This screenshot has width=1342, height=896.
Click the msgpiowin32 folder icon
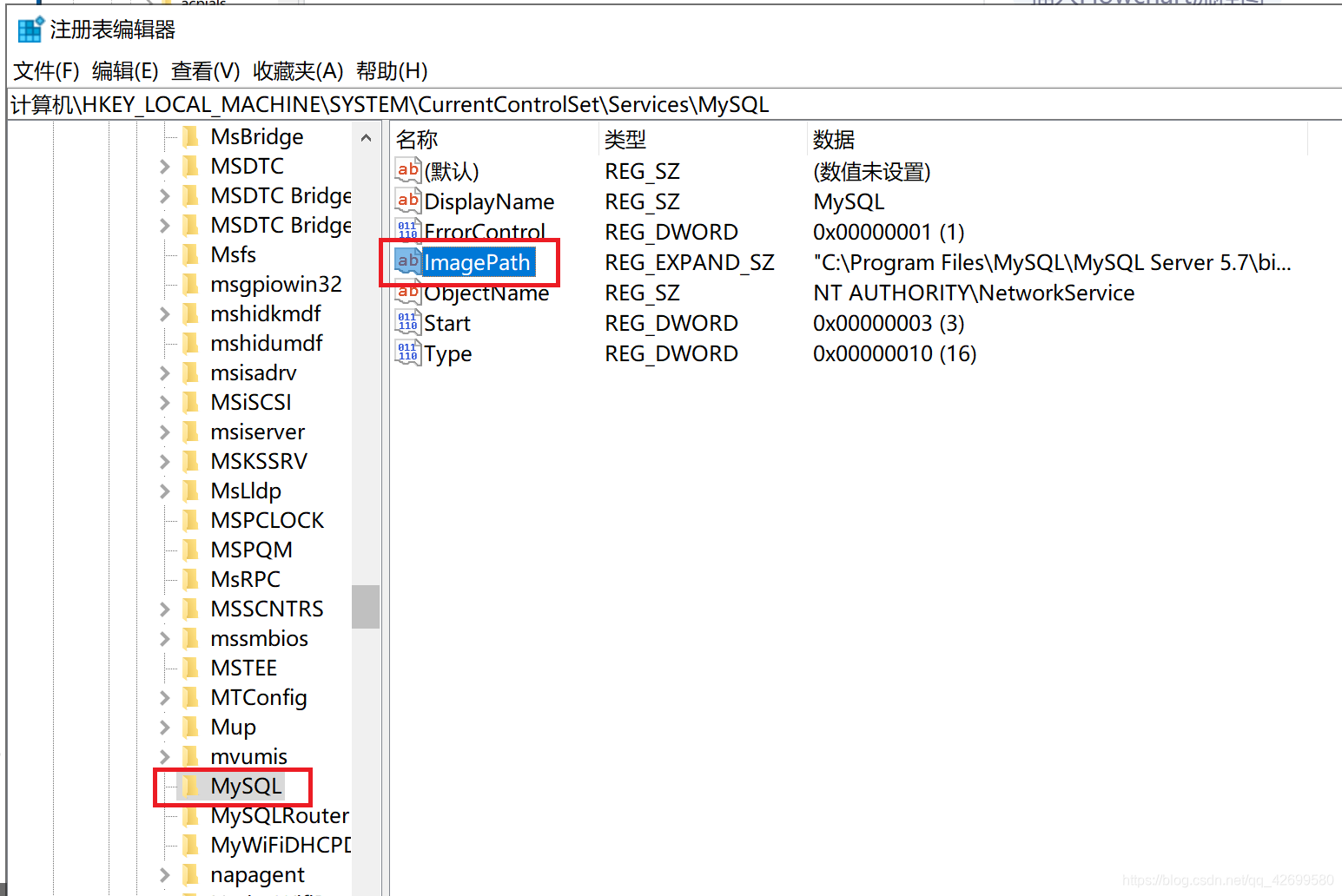point(190,284)
